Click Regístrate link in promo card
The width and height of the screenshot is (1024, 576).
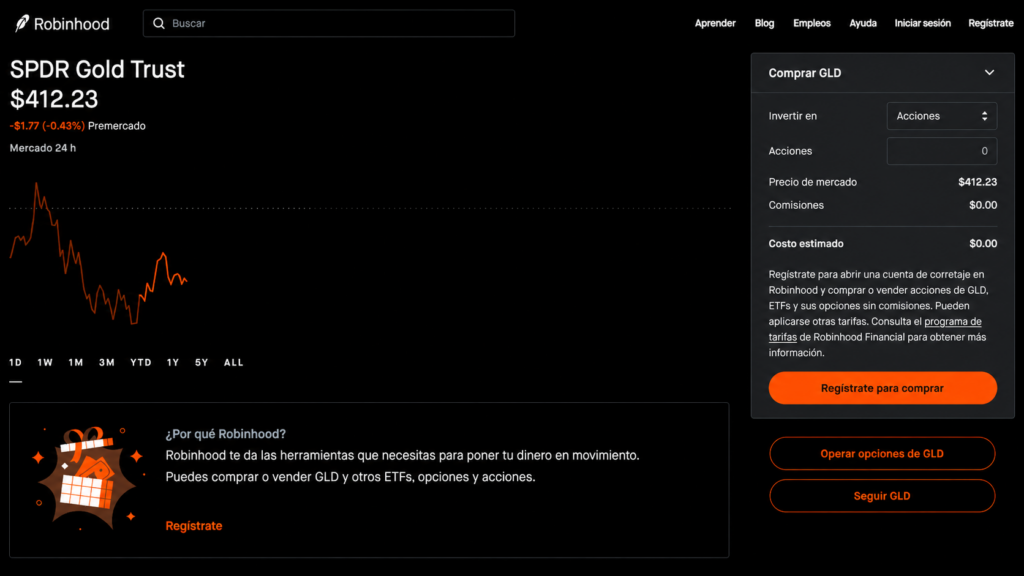(x=193, y=526)
